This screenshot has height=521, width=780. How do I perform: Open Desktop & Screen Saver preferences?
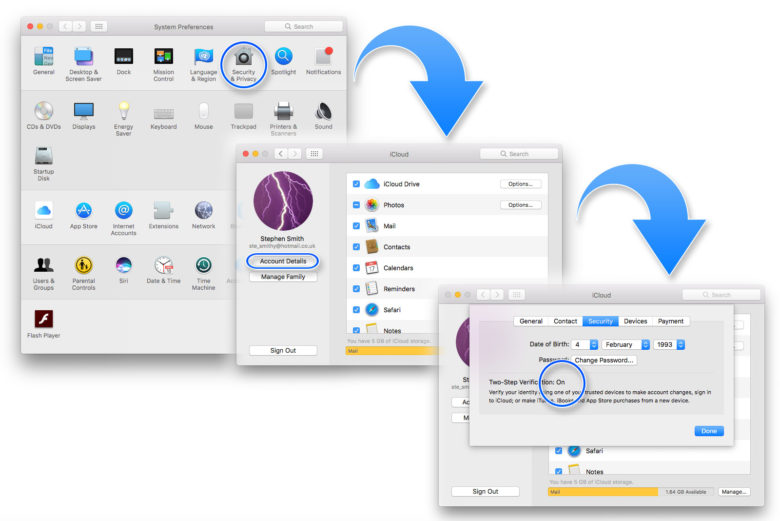(84, 56)
